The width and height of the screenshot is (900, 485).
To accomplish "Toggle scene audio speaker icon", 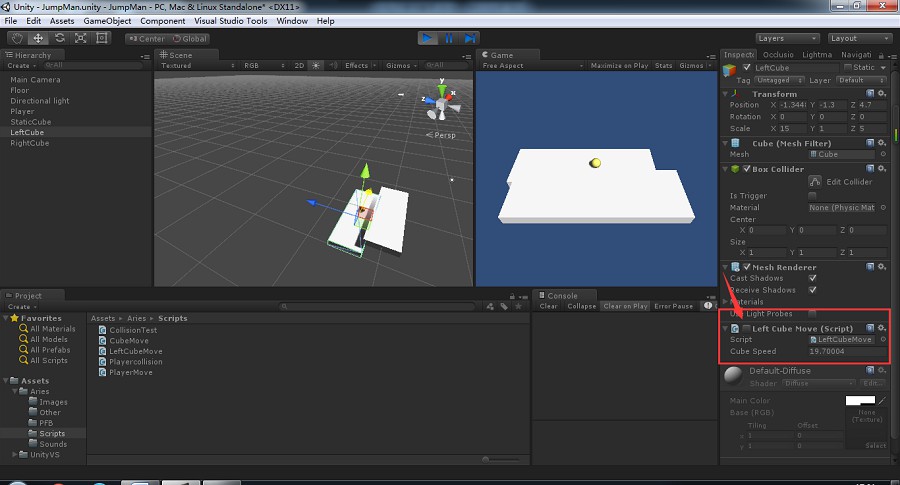I will (333, 65).
